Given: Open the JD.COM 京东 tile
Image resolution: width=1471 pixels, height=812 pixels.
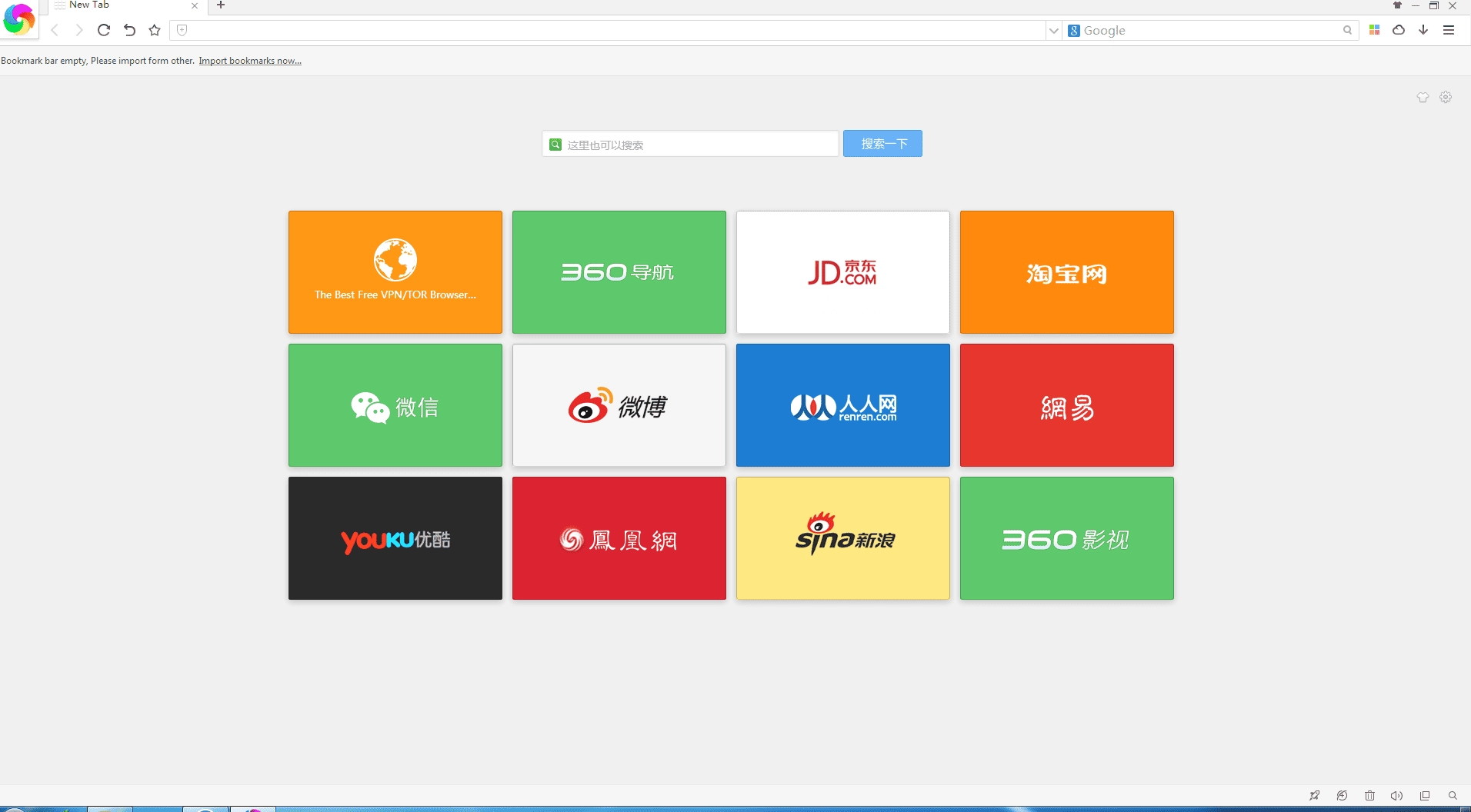Looking at the screenshot, I should tap(843, 272).
